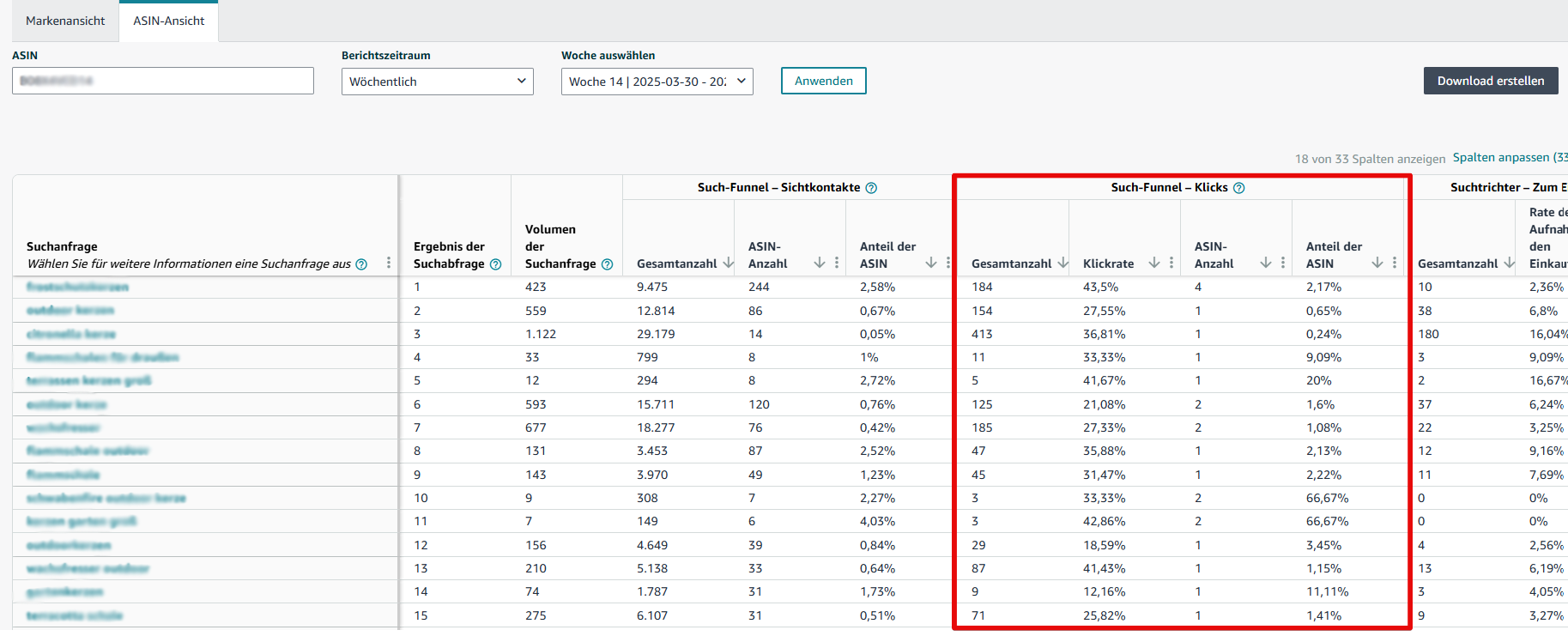Click into the ASIN input field

[x=163, y=81]
